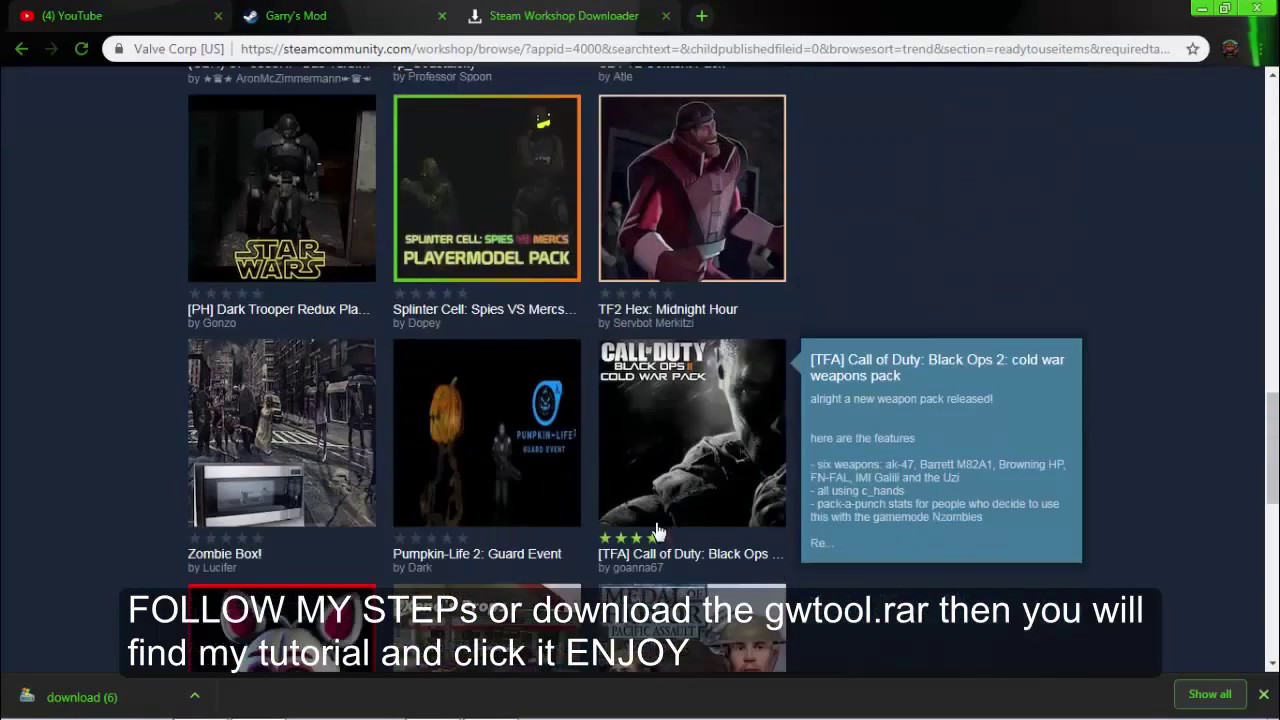The height and width of the screenshot is (720, 1280).
Task: Expand the options chevron beside download (6)
Action: tap(195, 696)
